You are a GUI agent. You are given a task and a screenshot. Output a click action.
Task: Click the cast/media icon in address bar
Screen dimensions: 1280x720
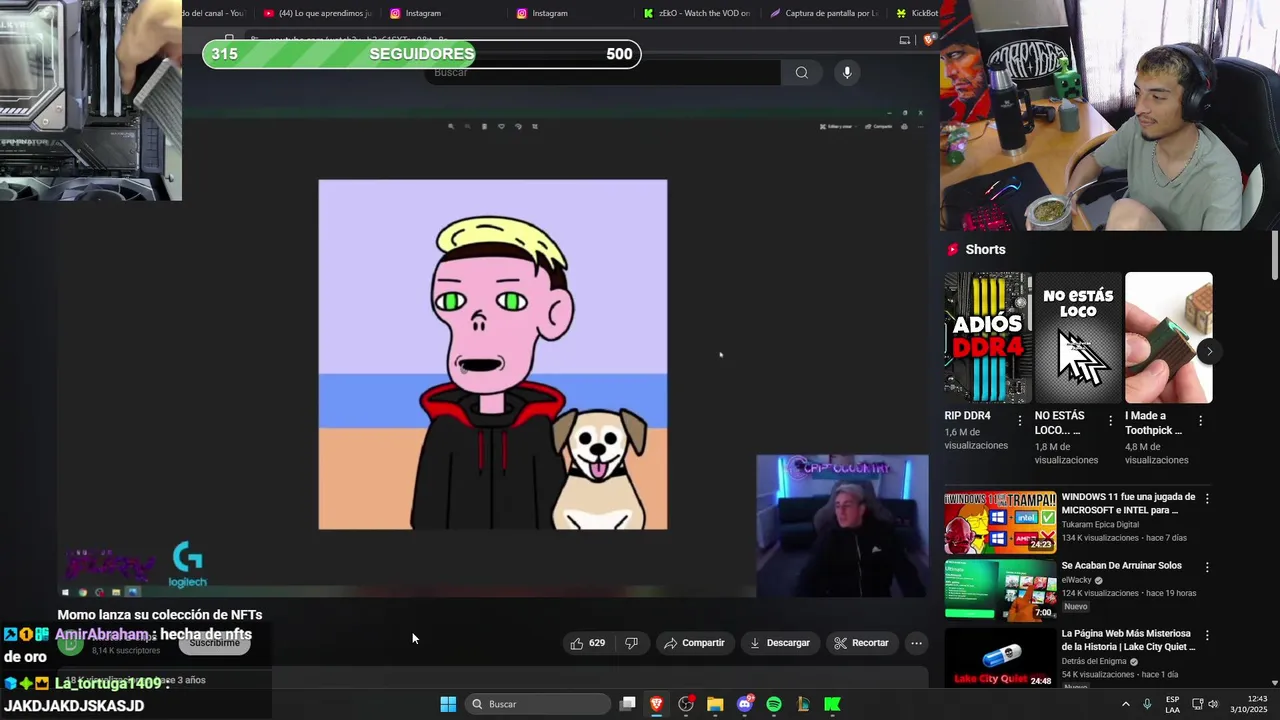(x=905, y=40)
